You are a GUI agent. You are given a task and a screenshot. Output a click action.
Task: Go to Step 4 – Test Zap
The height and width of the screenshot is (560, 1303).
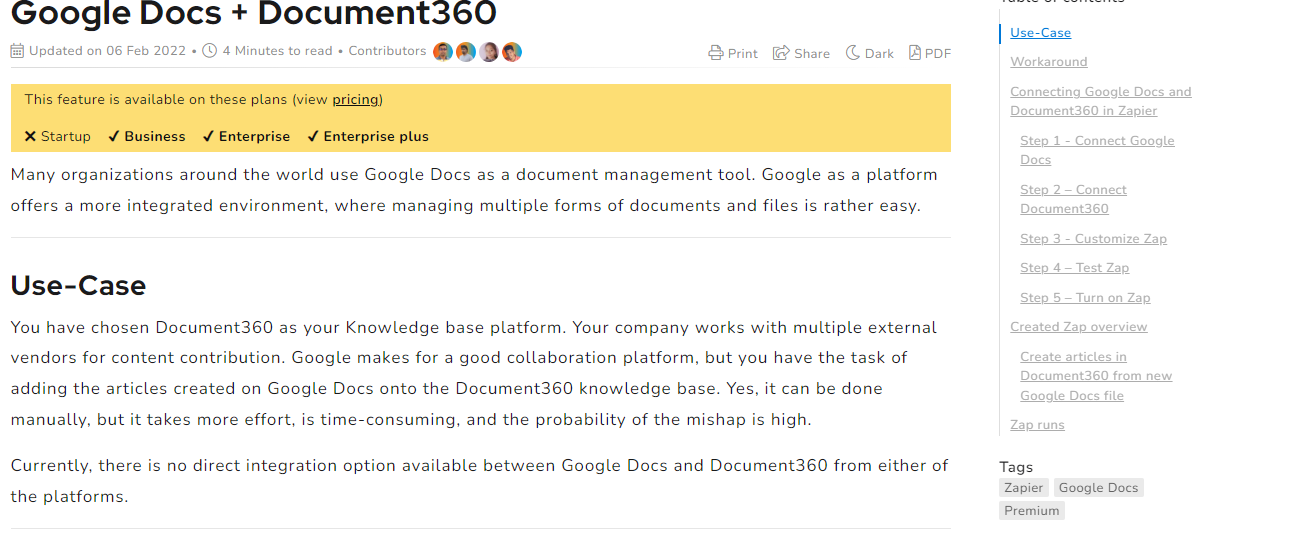tap(1074, 268)
